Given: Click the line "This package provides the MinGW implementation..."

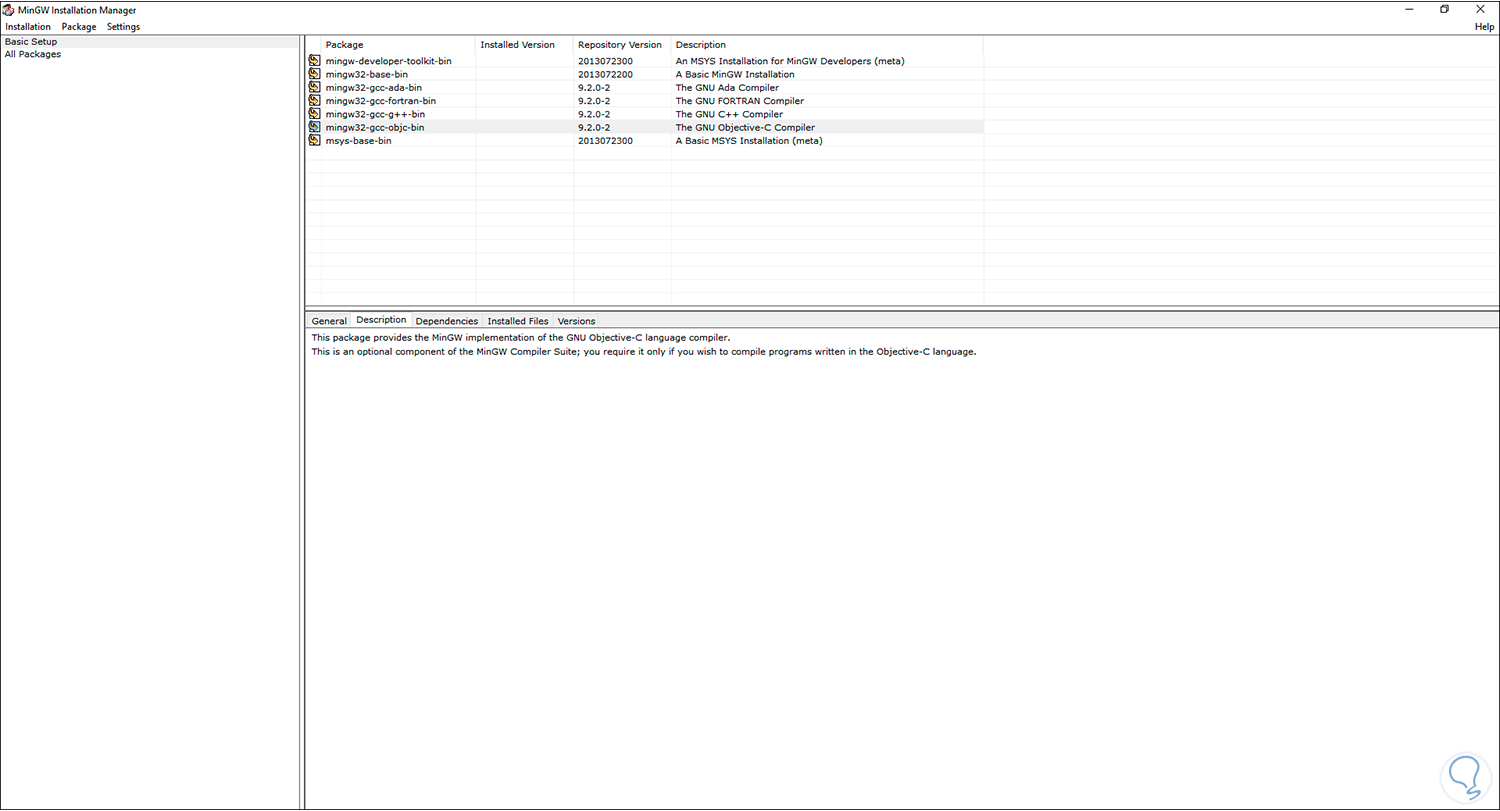Looking at the screenshot, I should point(521,338).
